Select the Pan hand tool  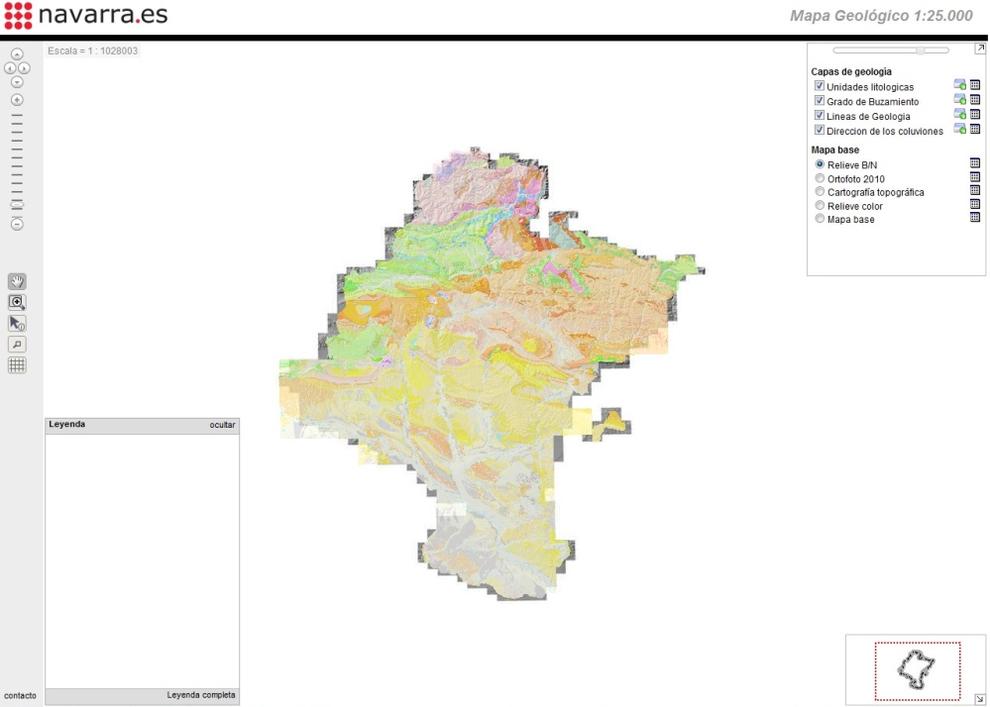(15, 280)
